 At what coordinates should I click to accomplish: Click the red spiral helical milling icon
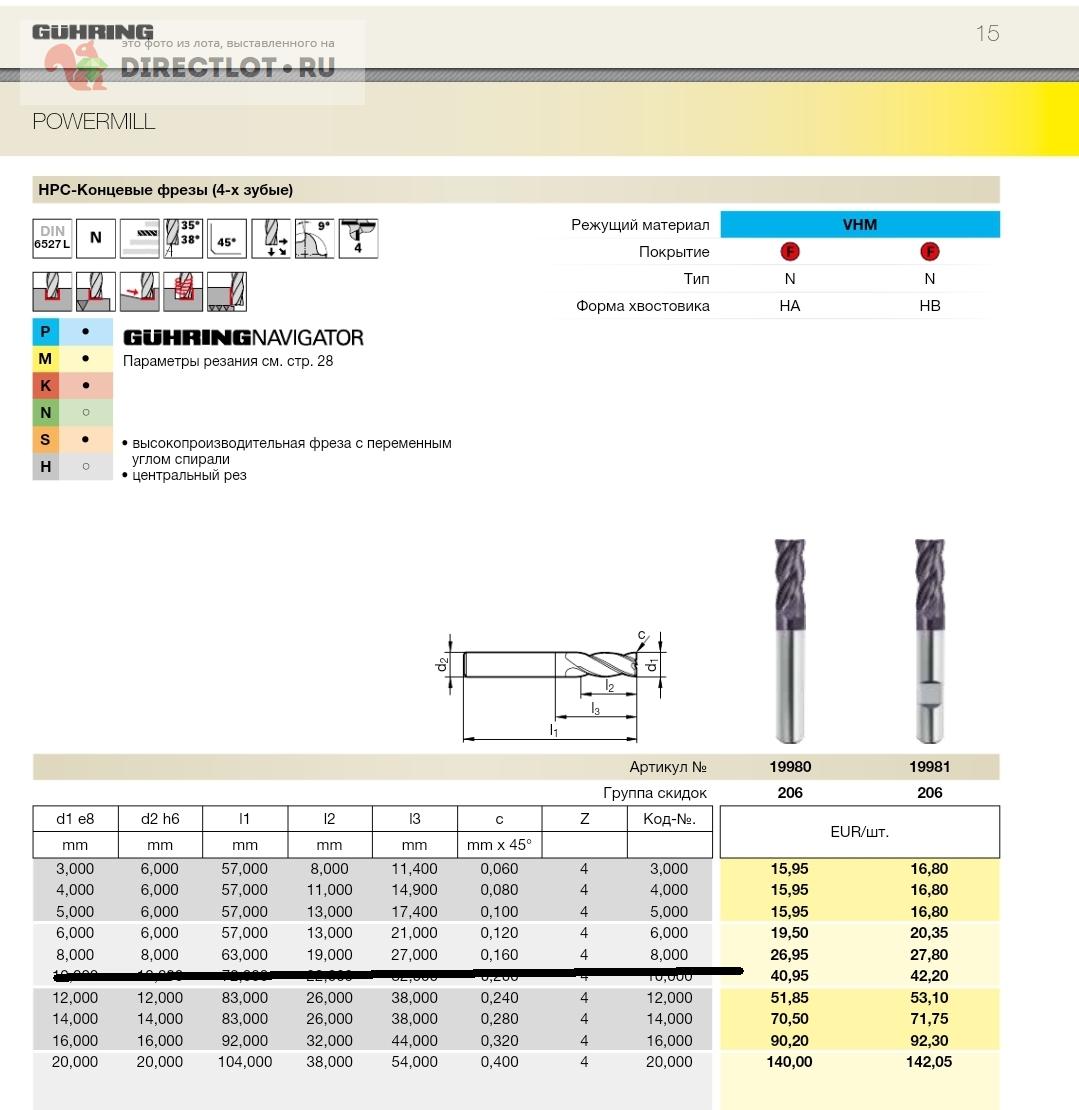(x=183, y=291)
